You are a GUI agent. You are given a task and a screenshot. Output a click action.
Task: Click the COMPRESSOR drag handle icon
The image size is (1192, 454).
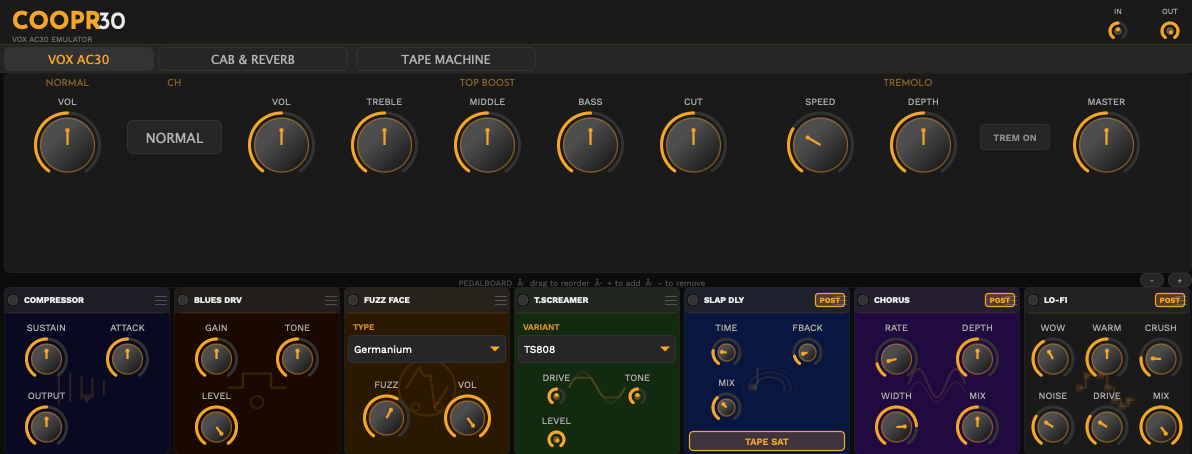pyautogui.click(x=161, y=300)
